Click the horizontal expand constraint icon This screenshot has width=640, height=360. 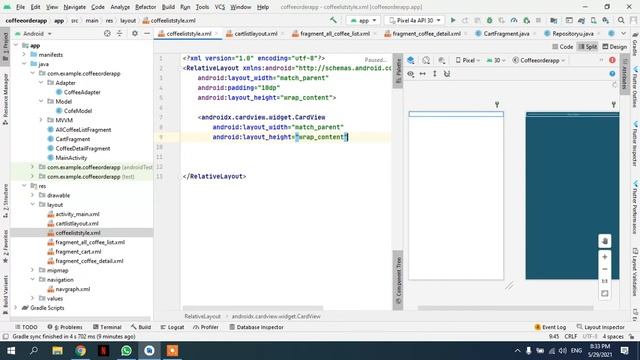coord(423,74)
